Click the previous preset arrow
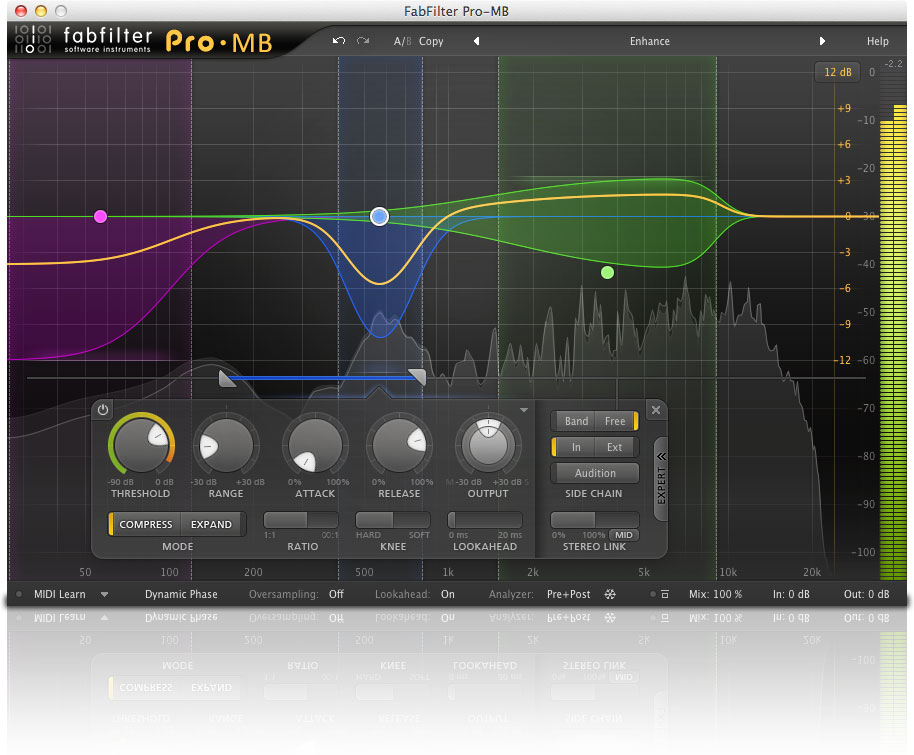The height and width of the screenshot is (755, 914). coord(476,41)
